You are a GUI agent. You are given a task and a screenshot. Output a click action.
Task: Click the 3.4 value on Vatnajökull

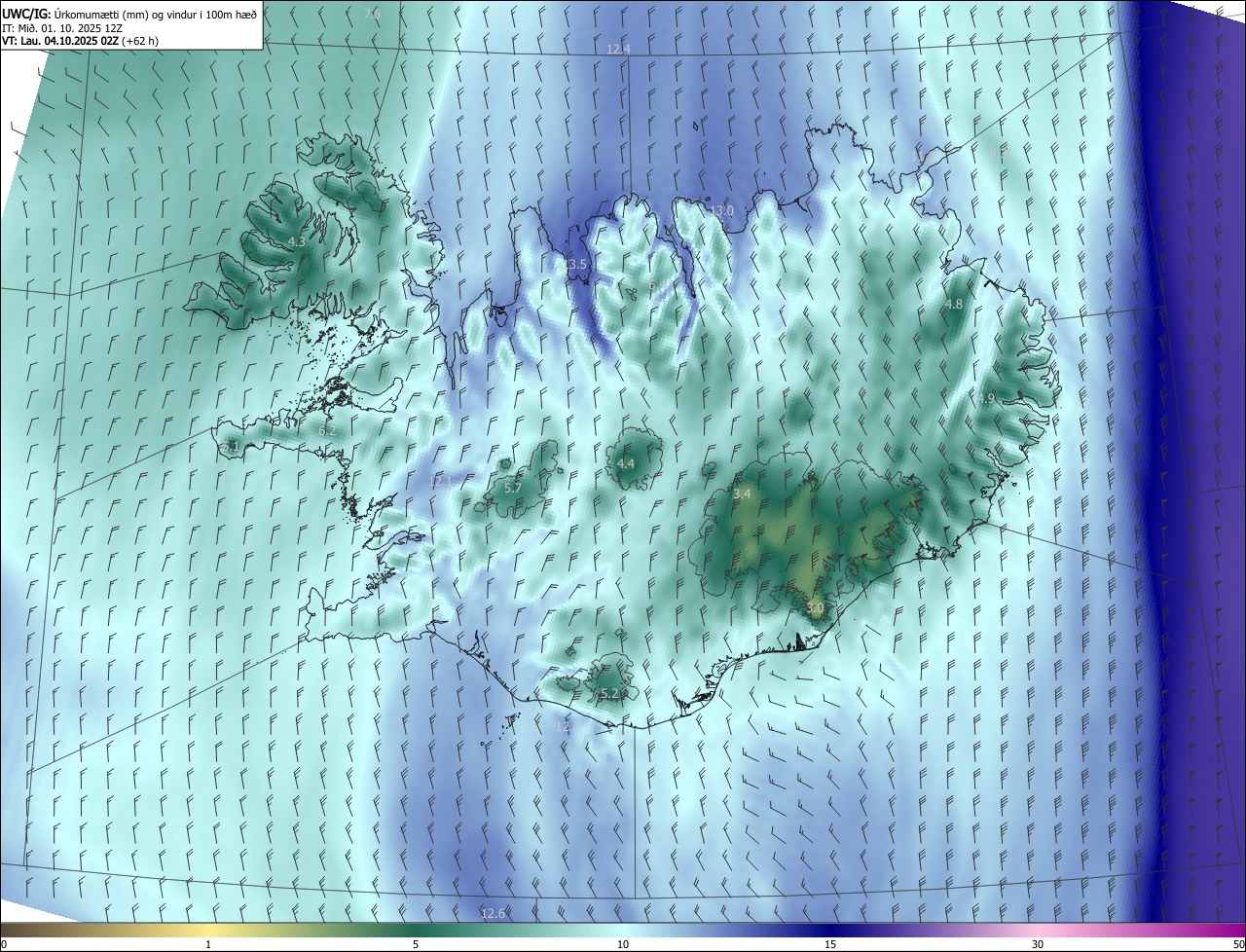tap(742, 494)
